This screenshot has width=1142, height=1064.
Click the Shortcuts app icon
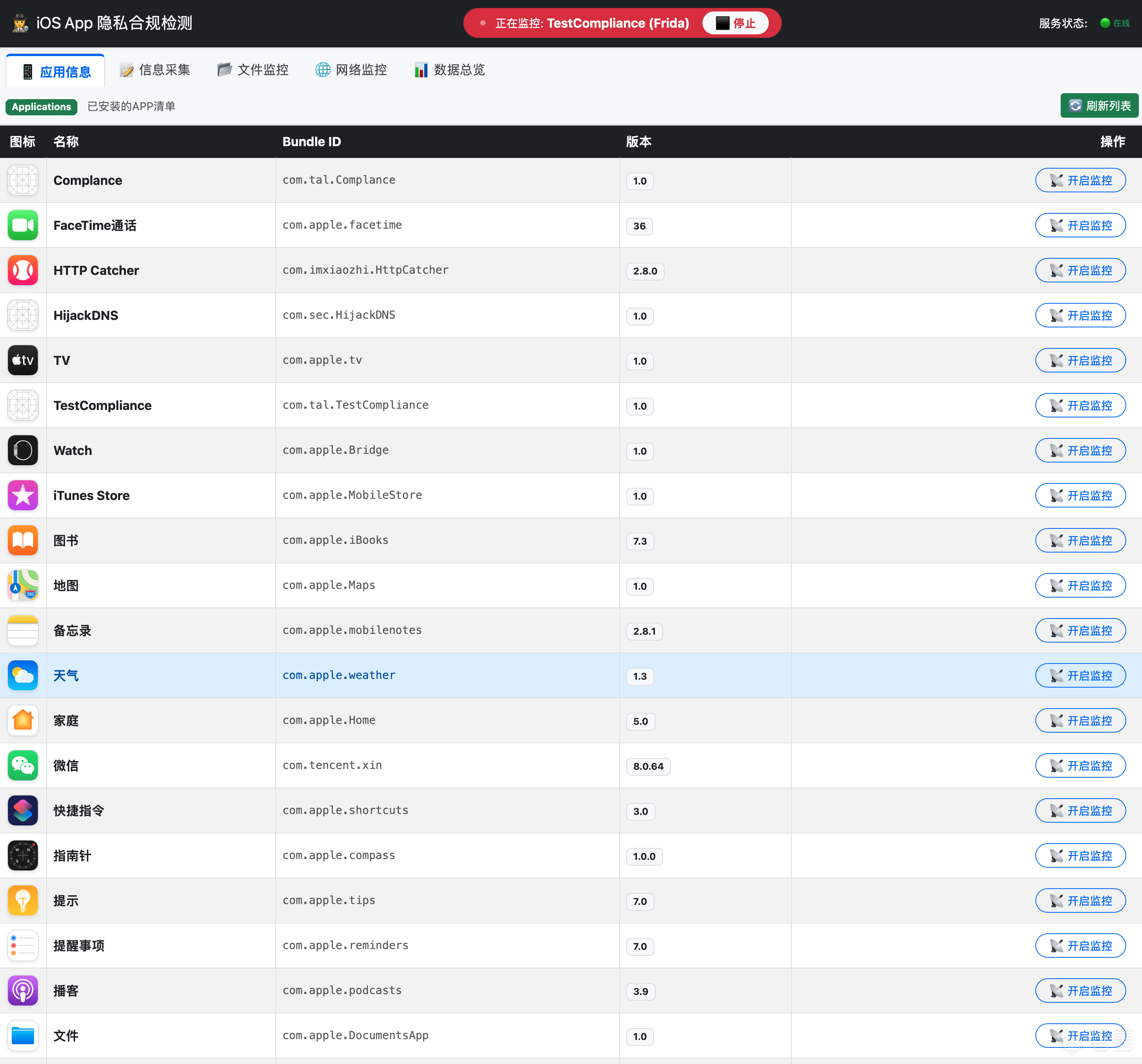point(23,810)
